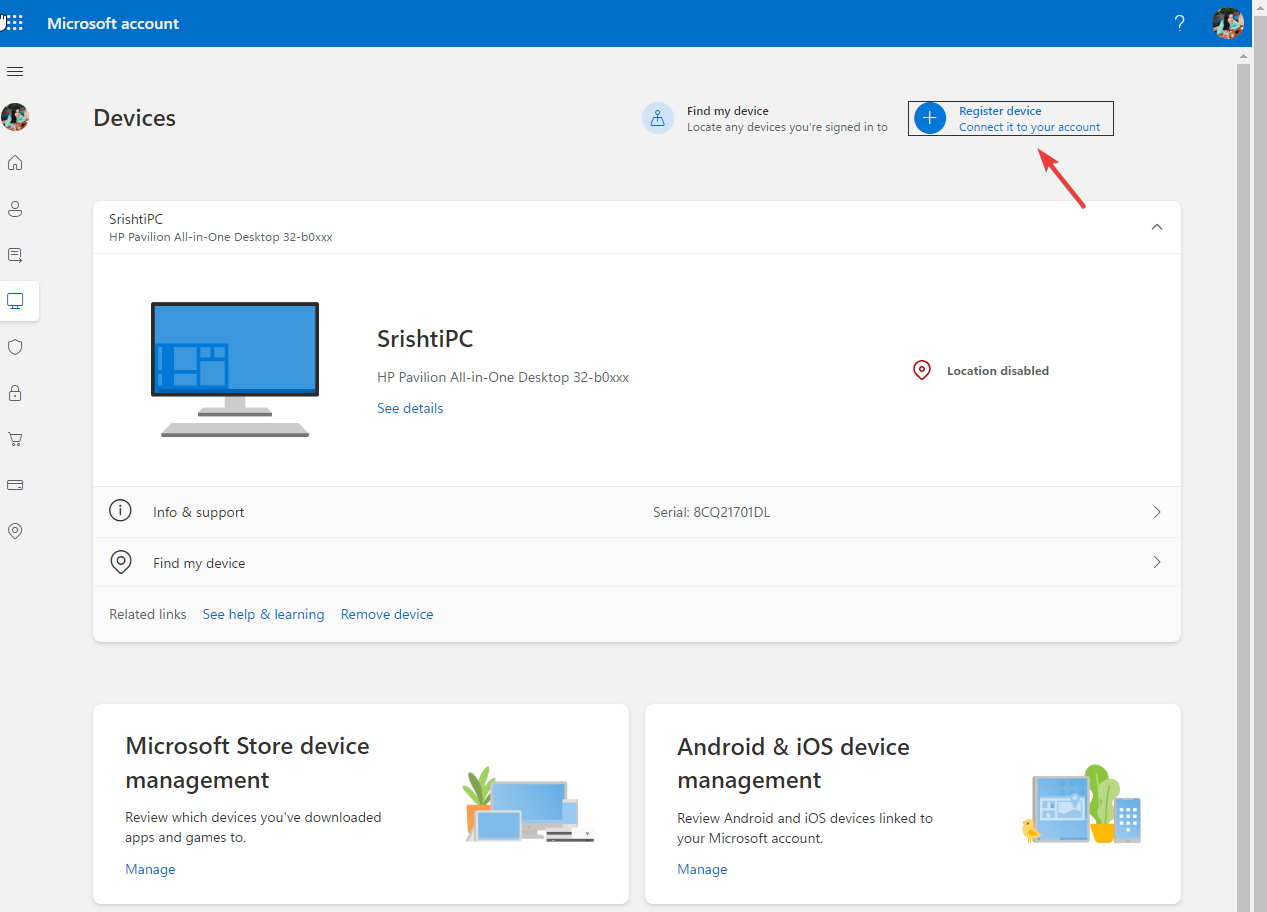Click the Find my device round icon
Image resolution: width=1267 pixels, height=912 pixels.
click(x=658, y=118)
